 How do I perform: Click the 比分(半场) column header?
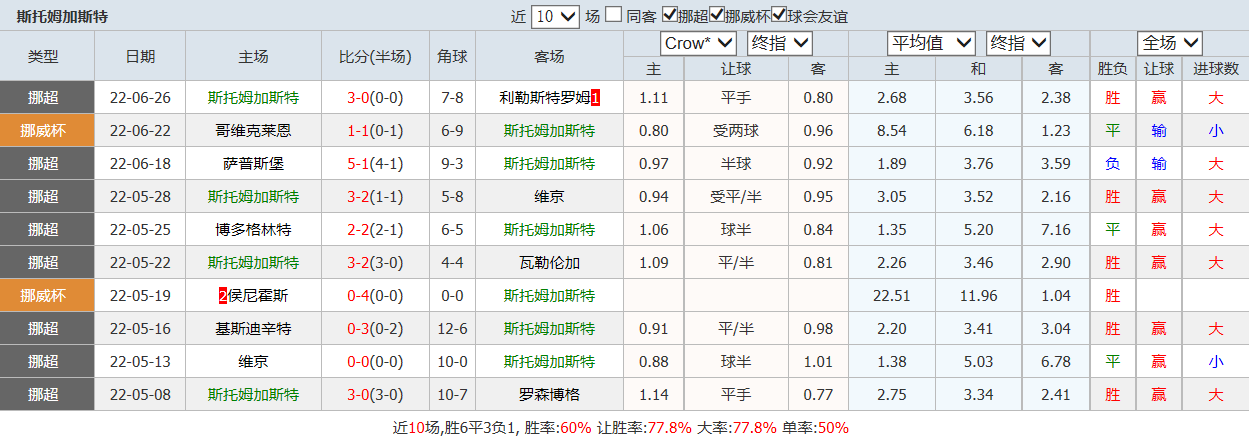click(375, 56)
